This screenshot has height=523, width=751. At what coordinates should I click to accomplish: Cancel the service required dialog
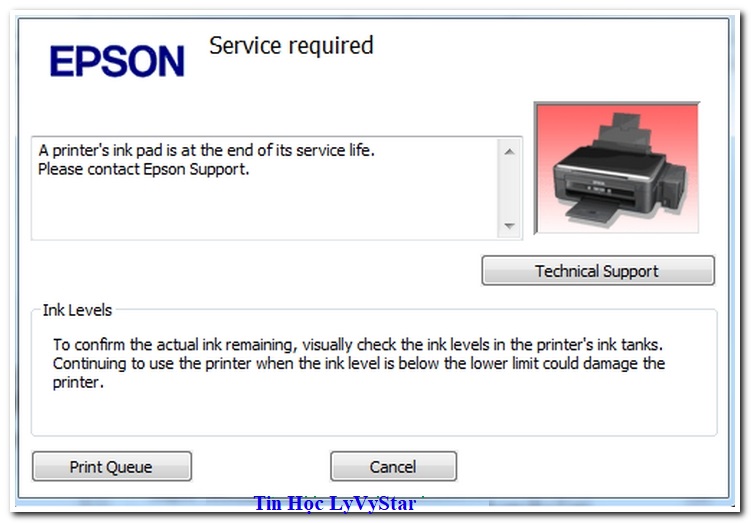[x=393, y=466]
